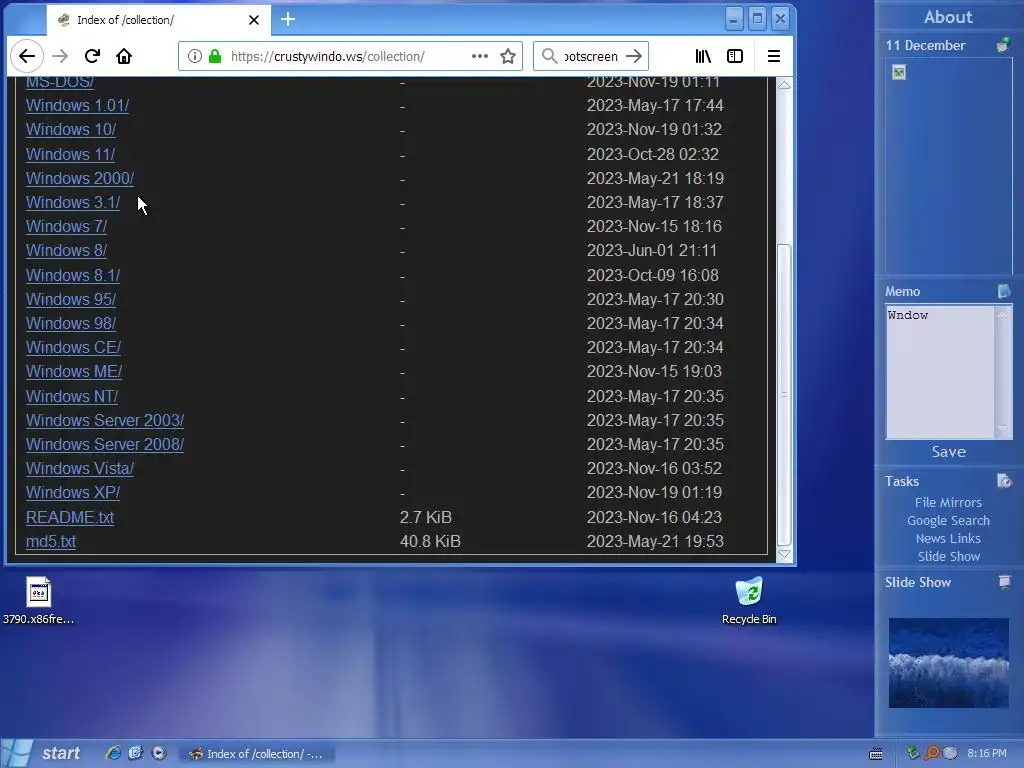The image size is (1024, 768).
Task: Toggle the sidebar view icon
Action: 735,56
